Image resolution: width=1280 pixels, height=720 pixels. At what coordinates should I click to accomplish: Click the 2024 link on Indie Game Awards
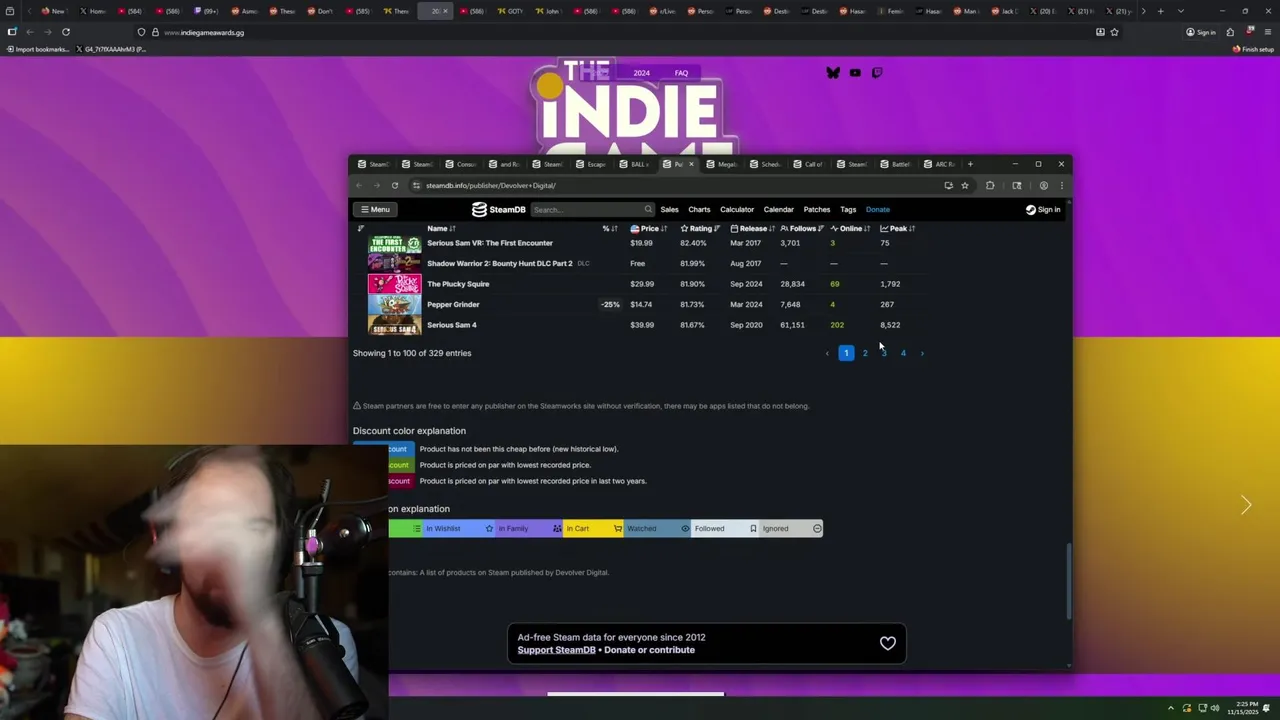point(641,73)
